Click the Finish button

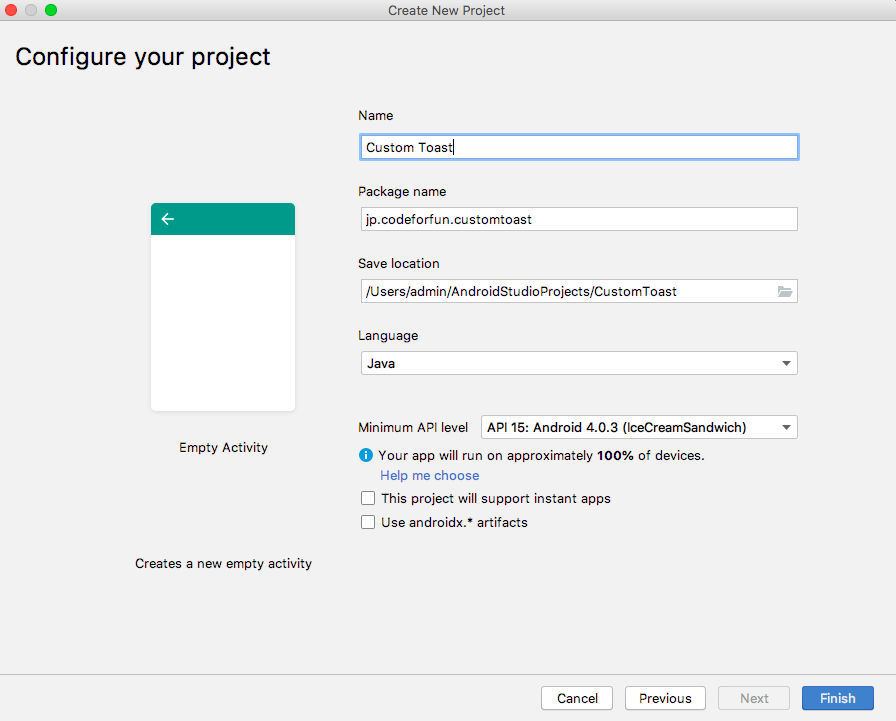[838, 698]
